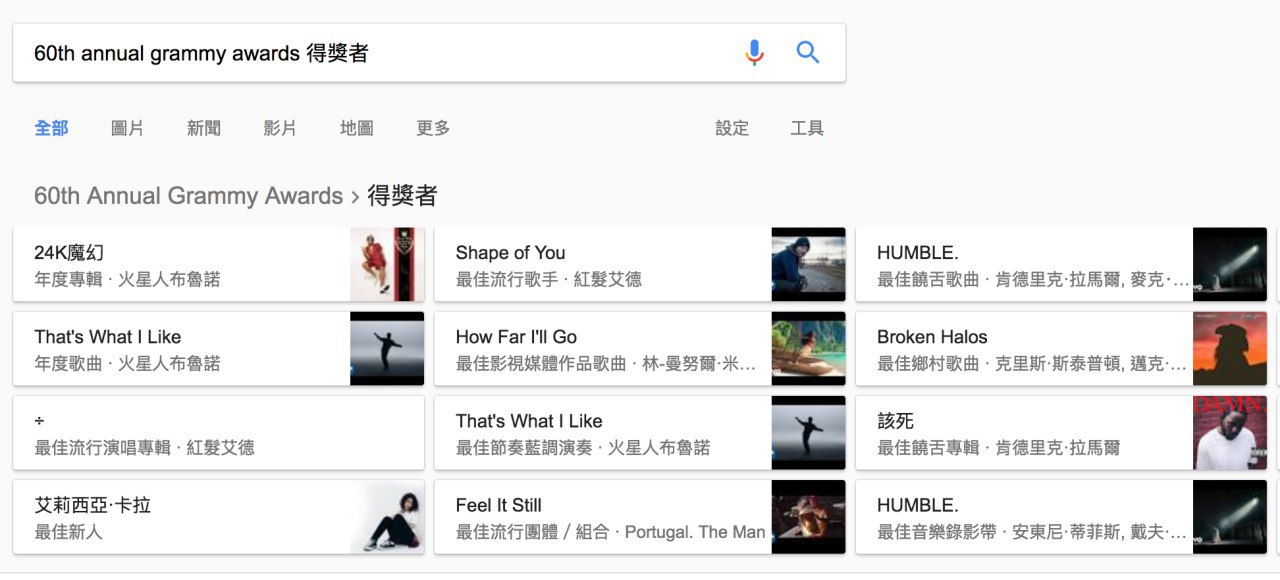This screenshot has height=580, width=1280.
Task: Switch to the 地圖 tab
Action: (357, 128)
